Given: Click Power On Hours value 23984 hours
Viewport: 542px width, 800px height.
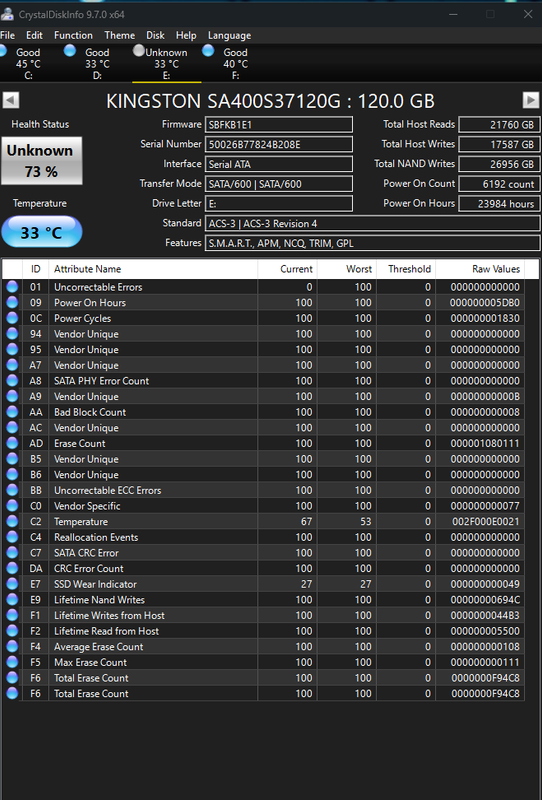Looking at the screenshot, I should pyautogui.click(x=500, y=204).
